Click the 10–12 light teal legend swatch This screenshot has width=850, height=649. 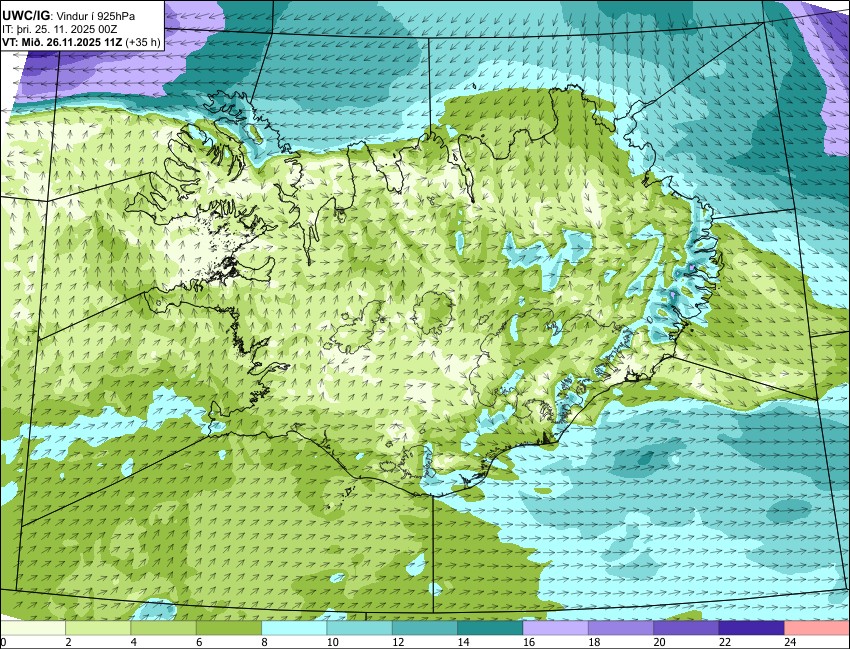tap(359, 628)
